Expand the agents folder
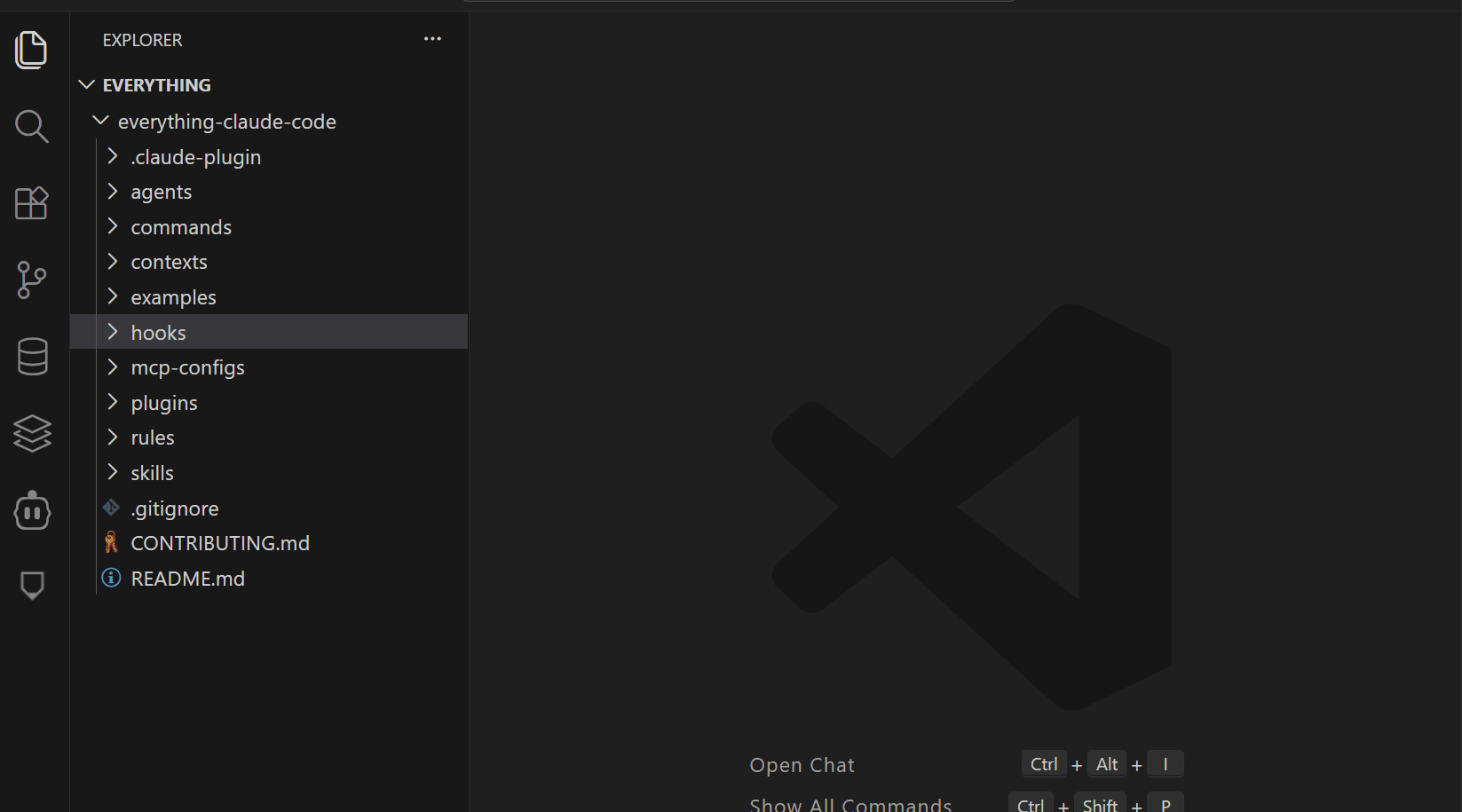This screenshot has width=1462, height=812. coord(269,192)
